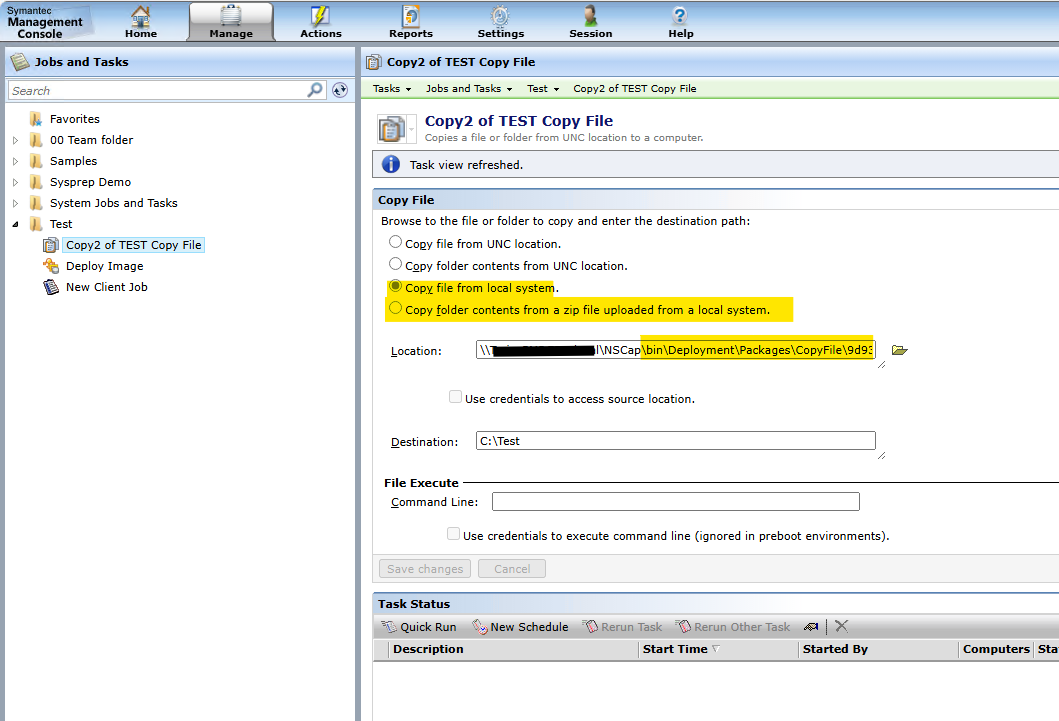Click Quick Run in Task Status
This screenshot has width=1059, height=721.
(x=419, y=626)
